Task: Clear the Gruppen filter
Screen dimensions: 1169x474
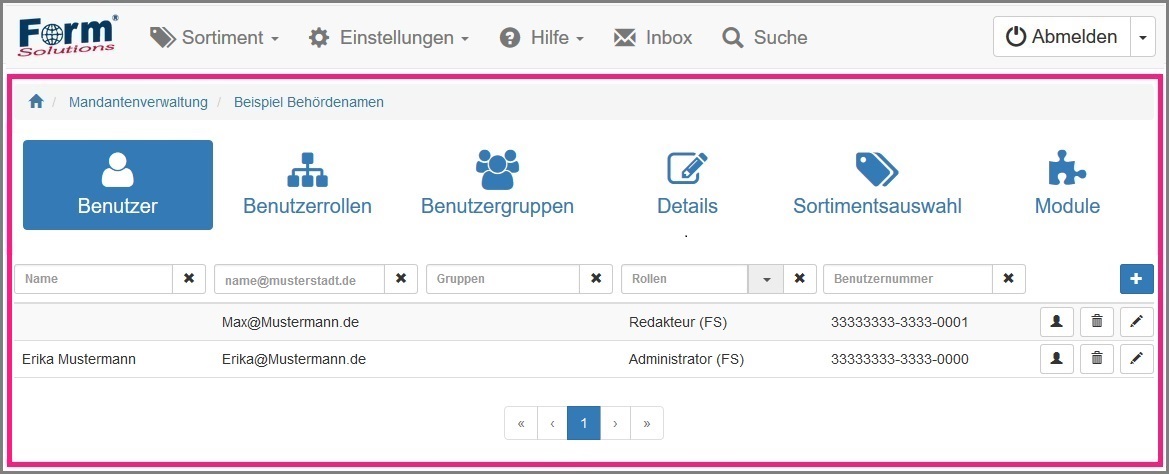Action: pos(596,279)
